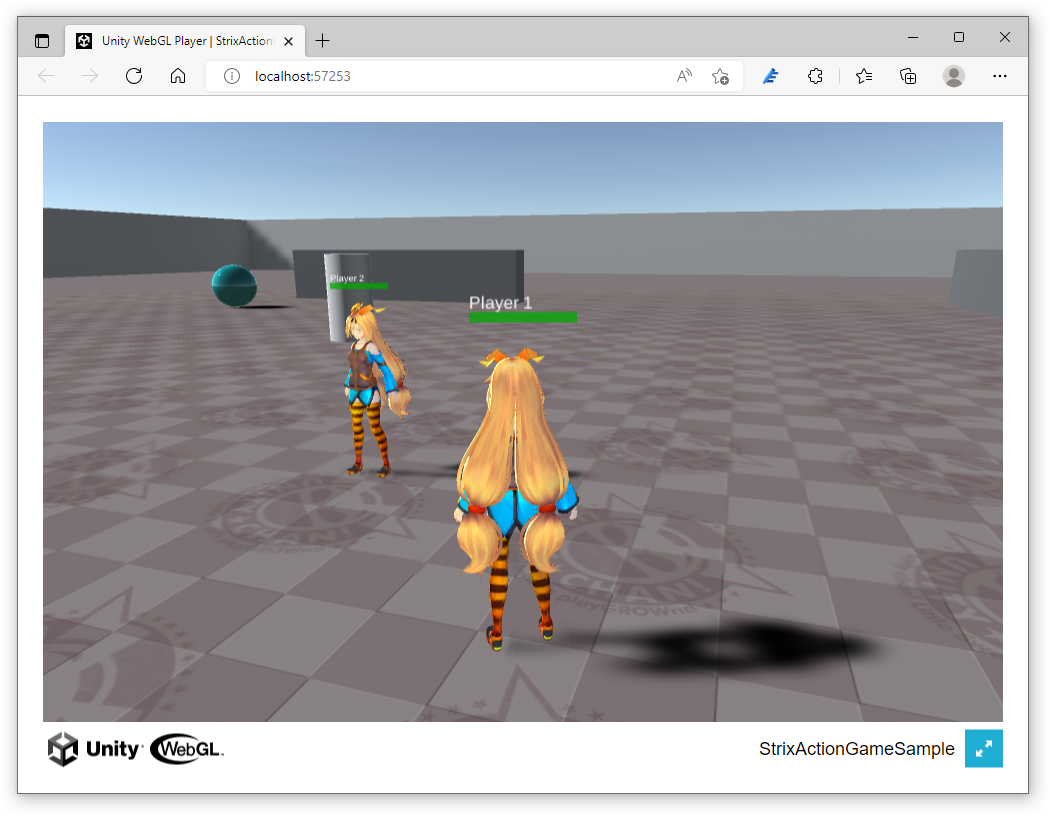Toggle the vertical tabs actions button
Viewport: 1050px width, 816px height.
[42, 41]
